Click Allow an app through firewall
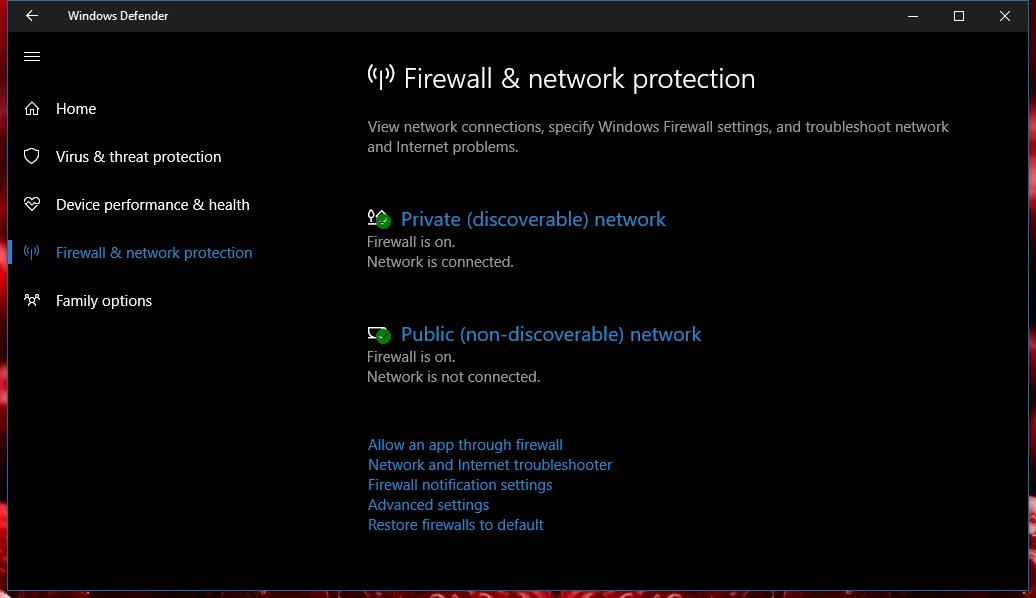This screenshot has height=598, width=1036. pyautogui.click(x=465, y=445)
